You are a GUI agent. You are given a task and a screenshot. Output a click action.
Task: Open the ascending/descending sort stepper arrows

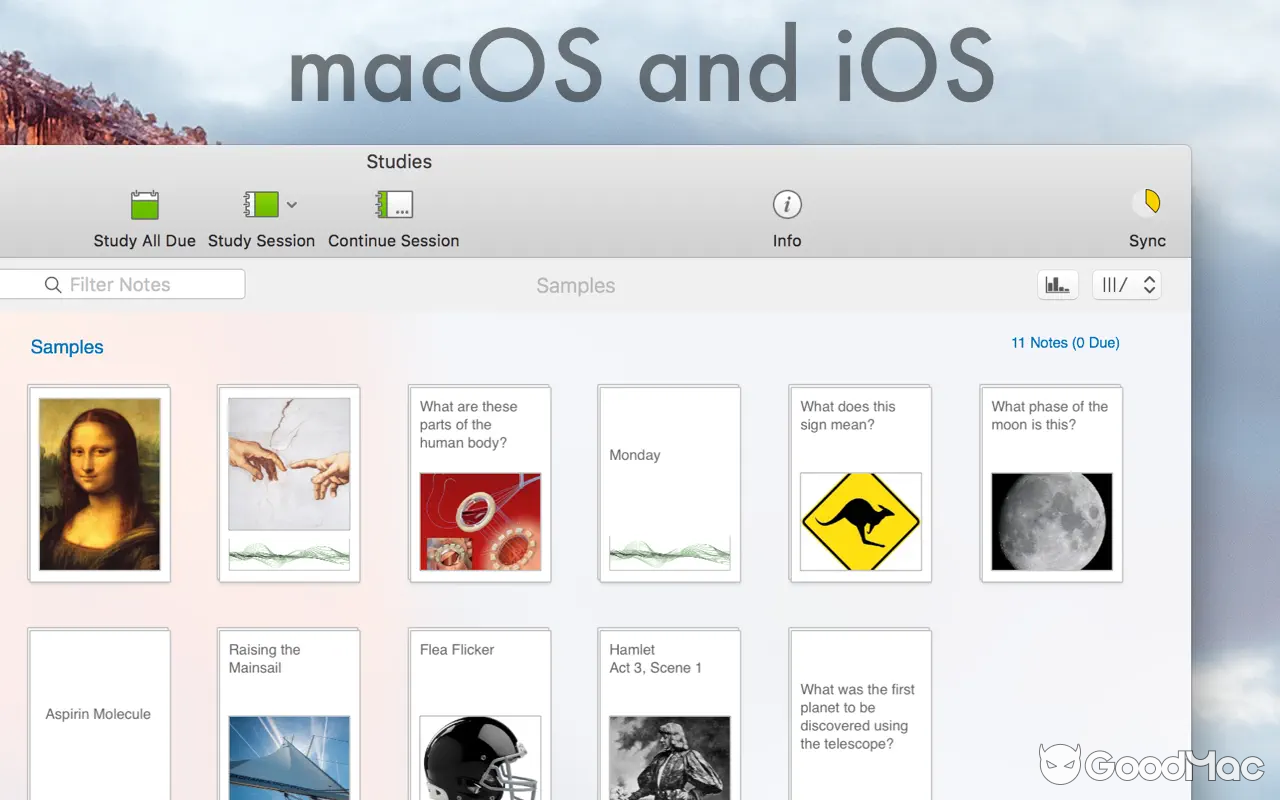pos(1149,284)
